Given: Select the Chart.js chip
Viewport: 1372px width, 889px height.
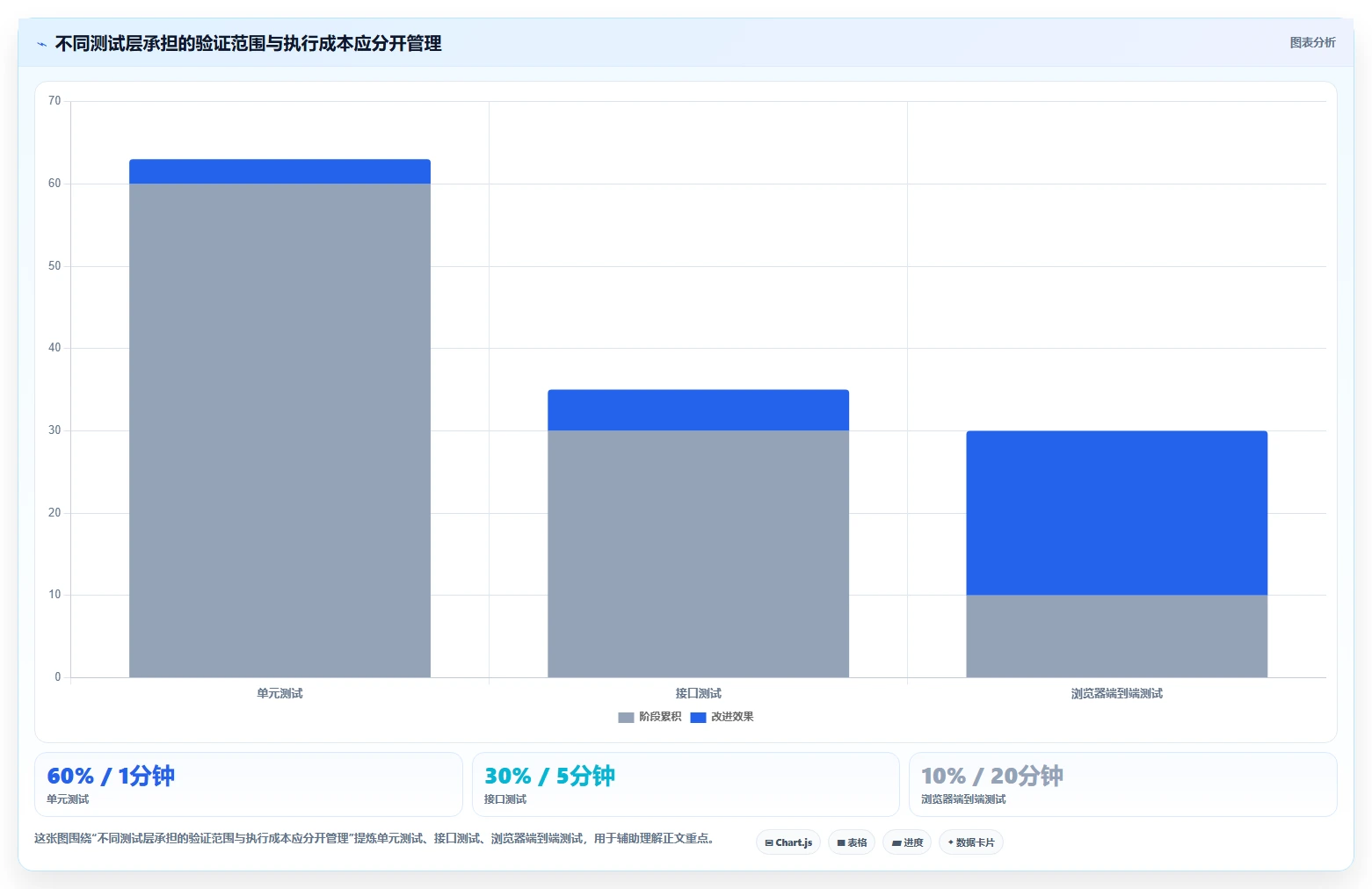Looking at the screenshot, I should tap(788, 842).
